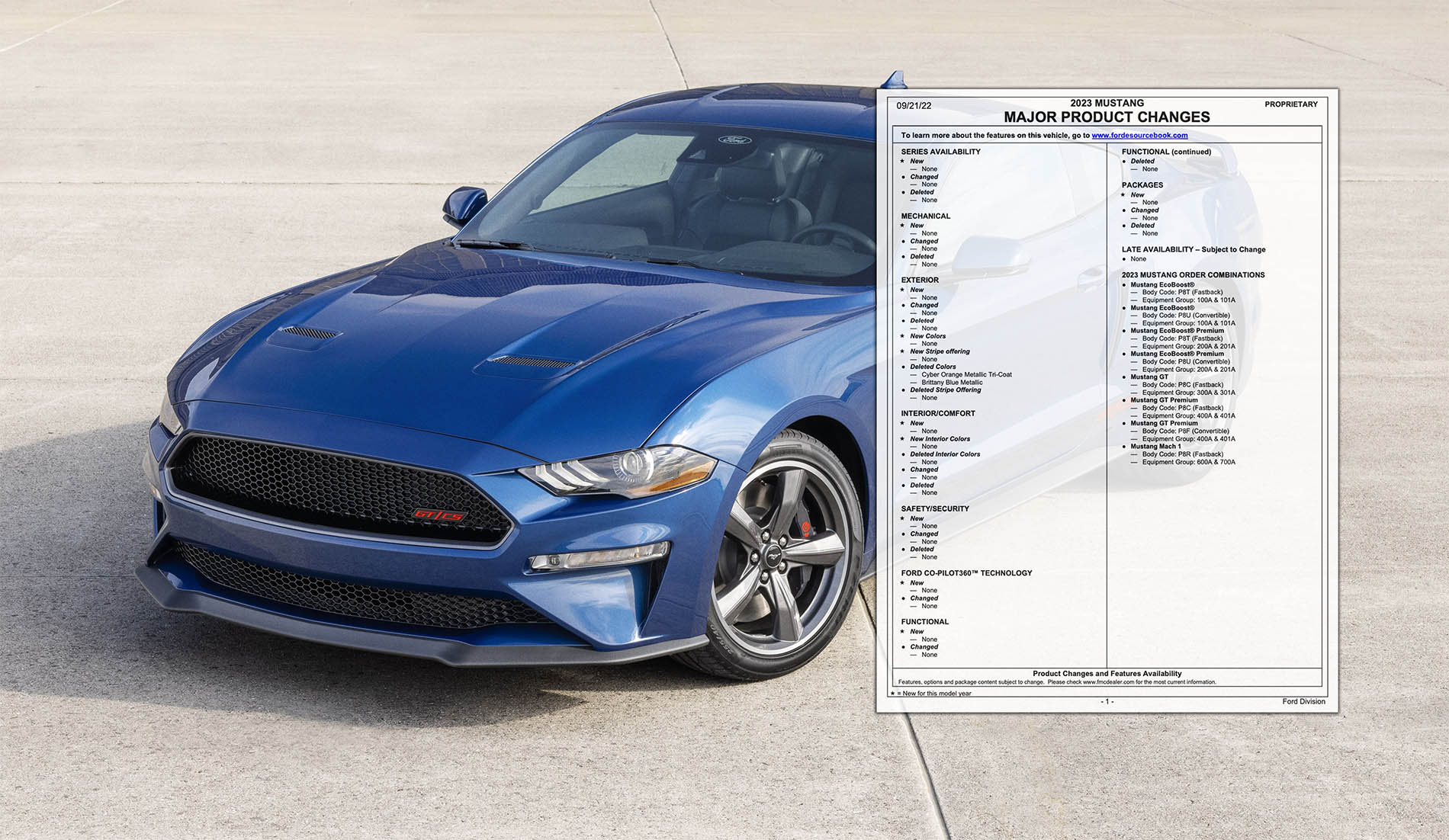
Task: Click "Equipment Group: 600A & 700A" line
Action: point(1188,462)
